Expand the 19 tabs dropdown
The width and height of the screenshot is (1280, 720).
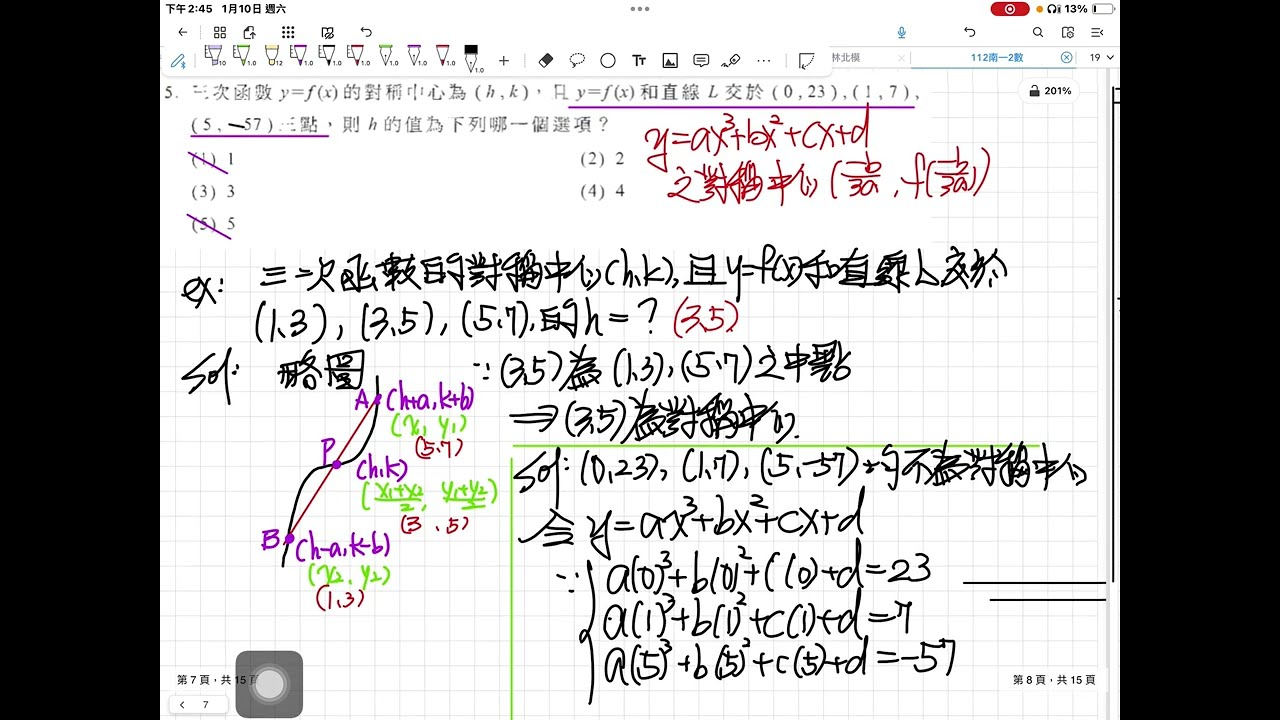point(1100,57)
